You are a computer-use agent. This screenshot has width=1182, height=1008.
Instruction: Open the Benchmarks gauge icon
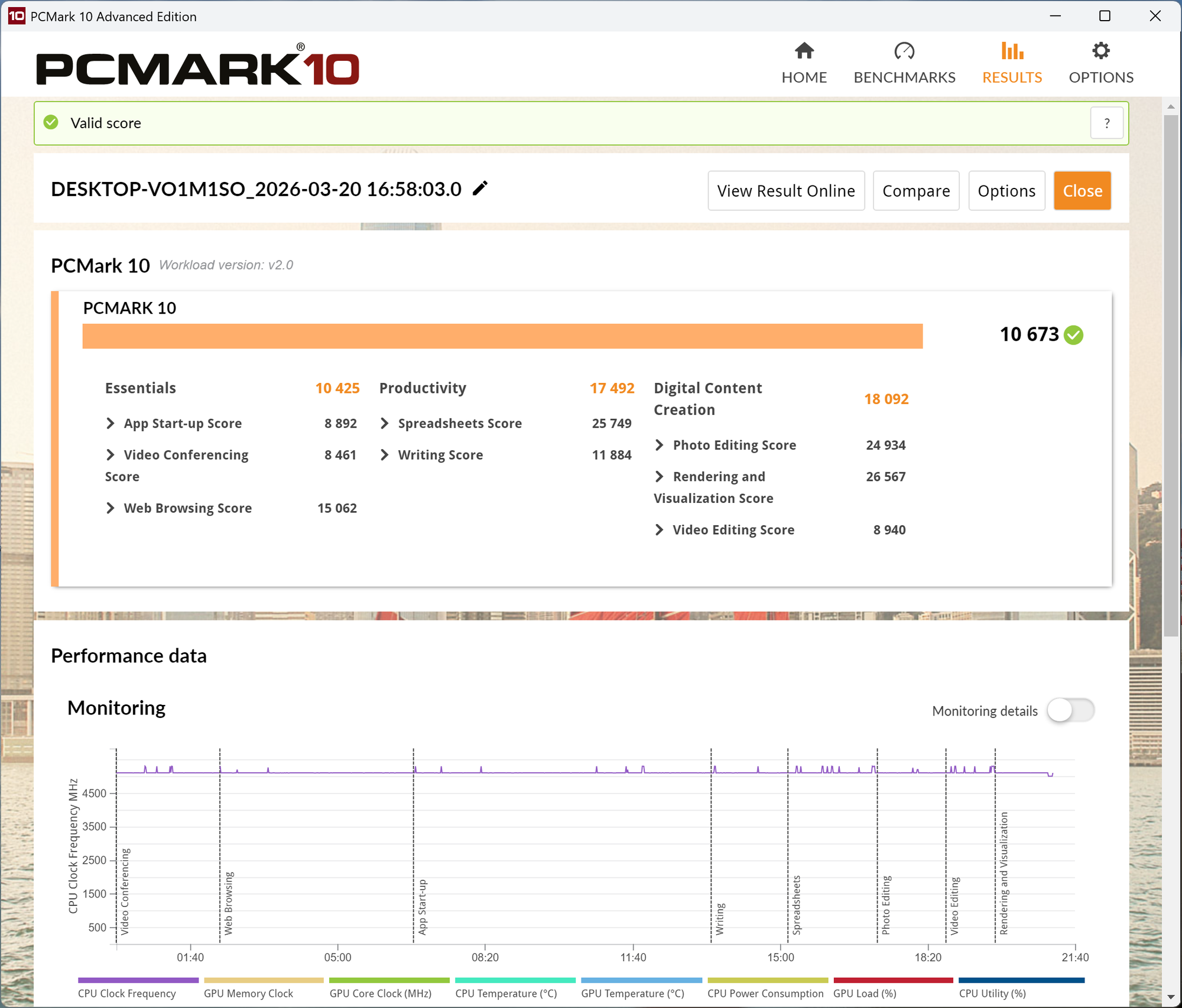point(904,51)
